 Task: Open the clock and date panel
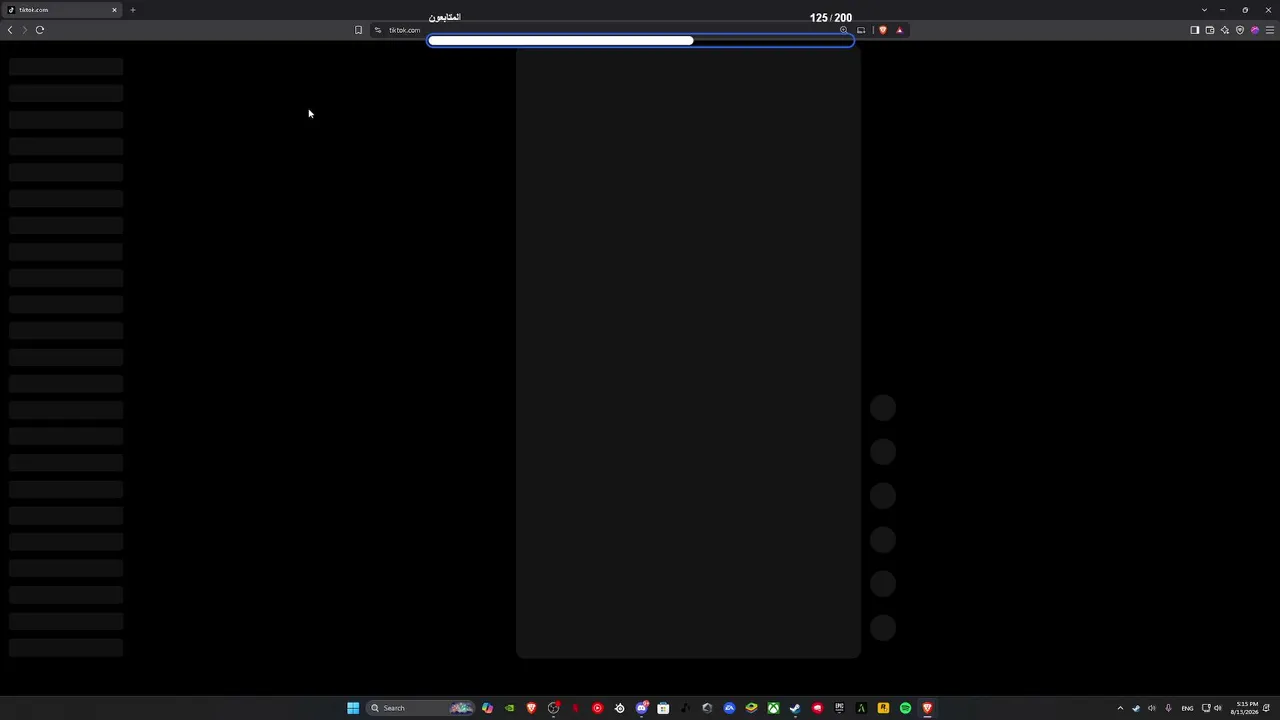pyautogui.click(x=1246, y=708)
